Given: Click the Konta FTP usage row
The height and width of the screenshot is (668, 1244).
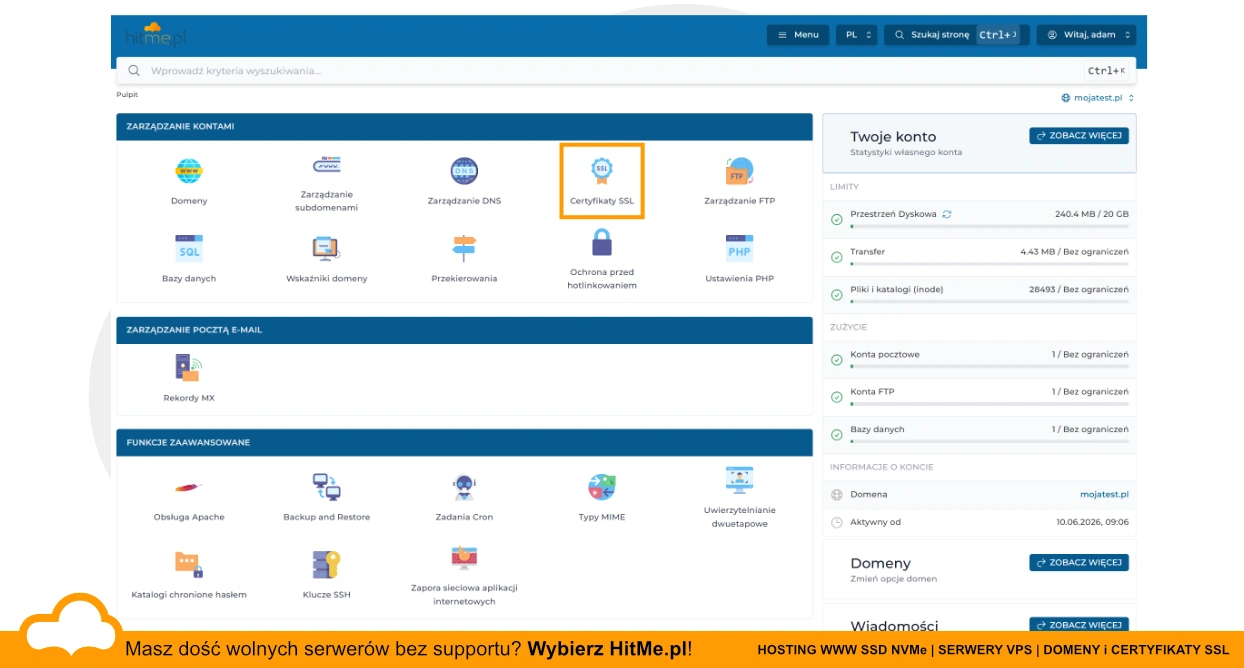Looking at the screenshot, I should click(x=979, y=397).
